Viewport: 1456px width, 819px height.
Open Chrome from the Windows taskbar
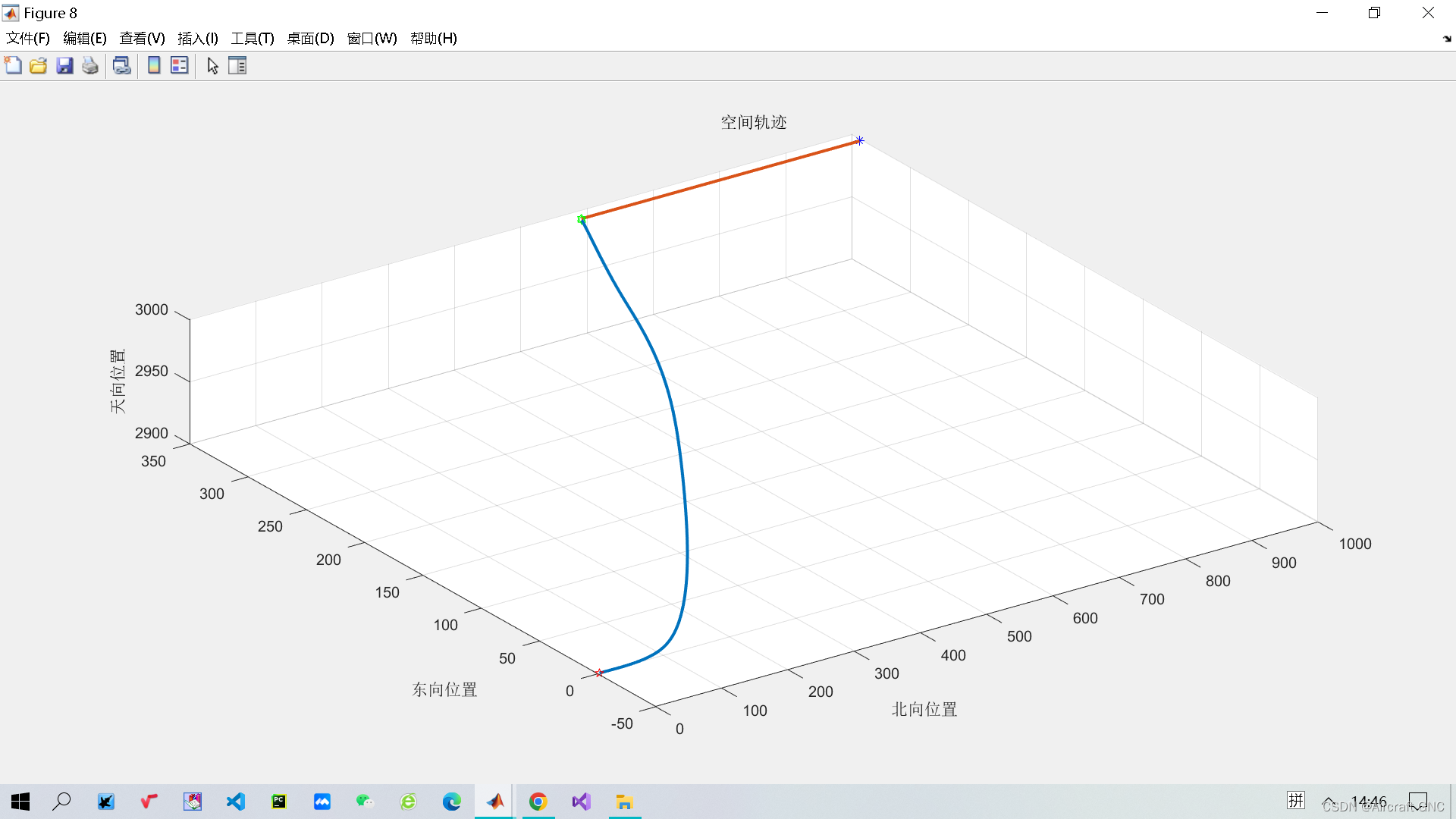click(538, 802)
